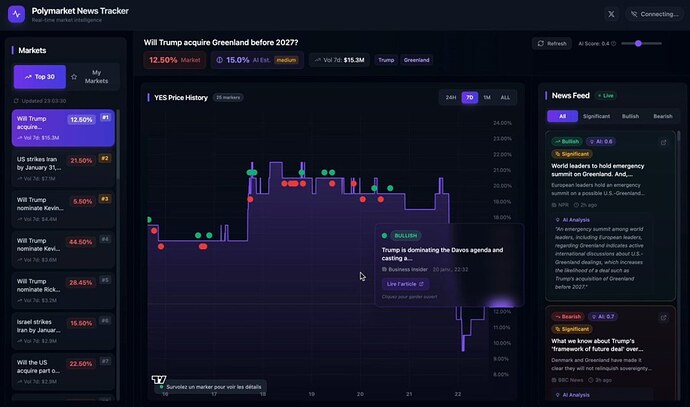This screenshot has width=690, height=407.
Task: Filter news feed by Bullish
Action: [630, 116]
